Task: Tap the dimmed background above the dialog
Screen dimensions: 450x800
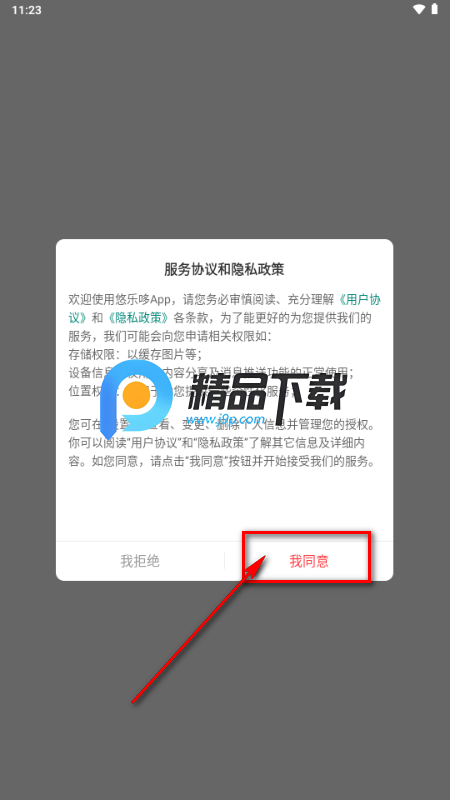Action: (x=224, y=128)
